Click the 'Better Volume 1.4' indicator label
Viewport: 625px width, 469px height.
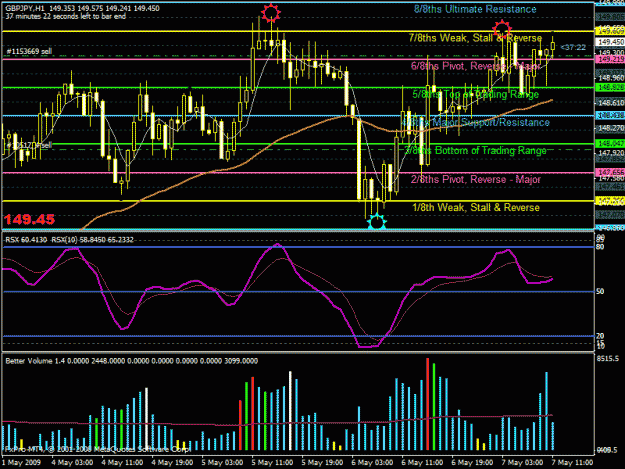click(x=132, y=361)
